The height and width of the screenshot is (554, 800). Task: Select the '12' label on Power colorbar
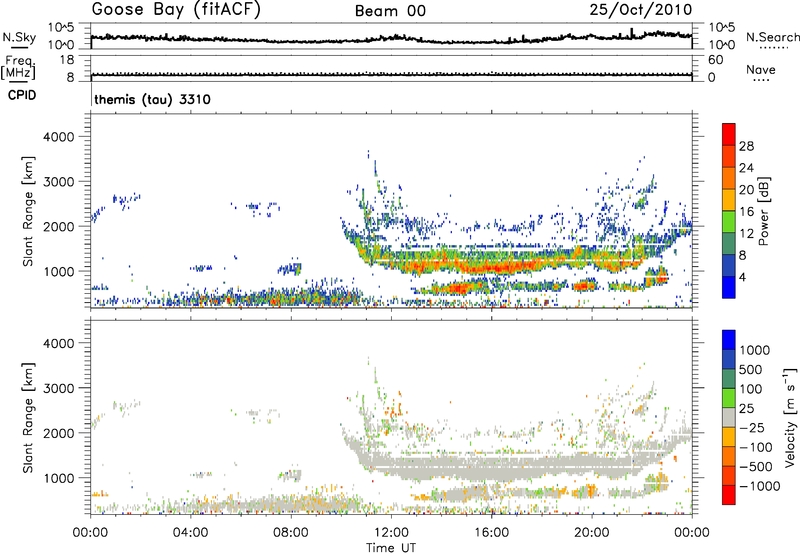(x=746, y=234)
